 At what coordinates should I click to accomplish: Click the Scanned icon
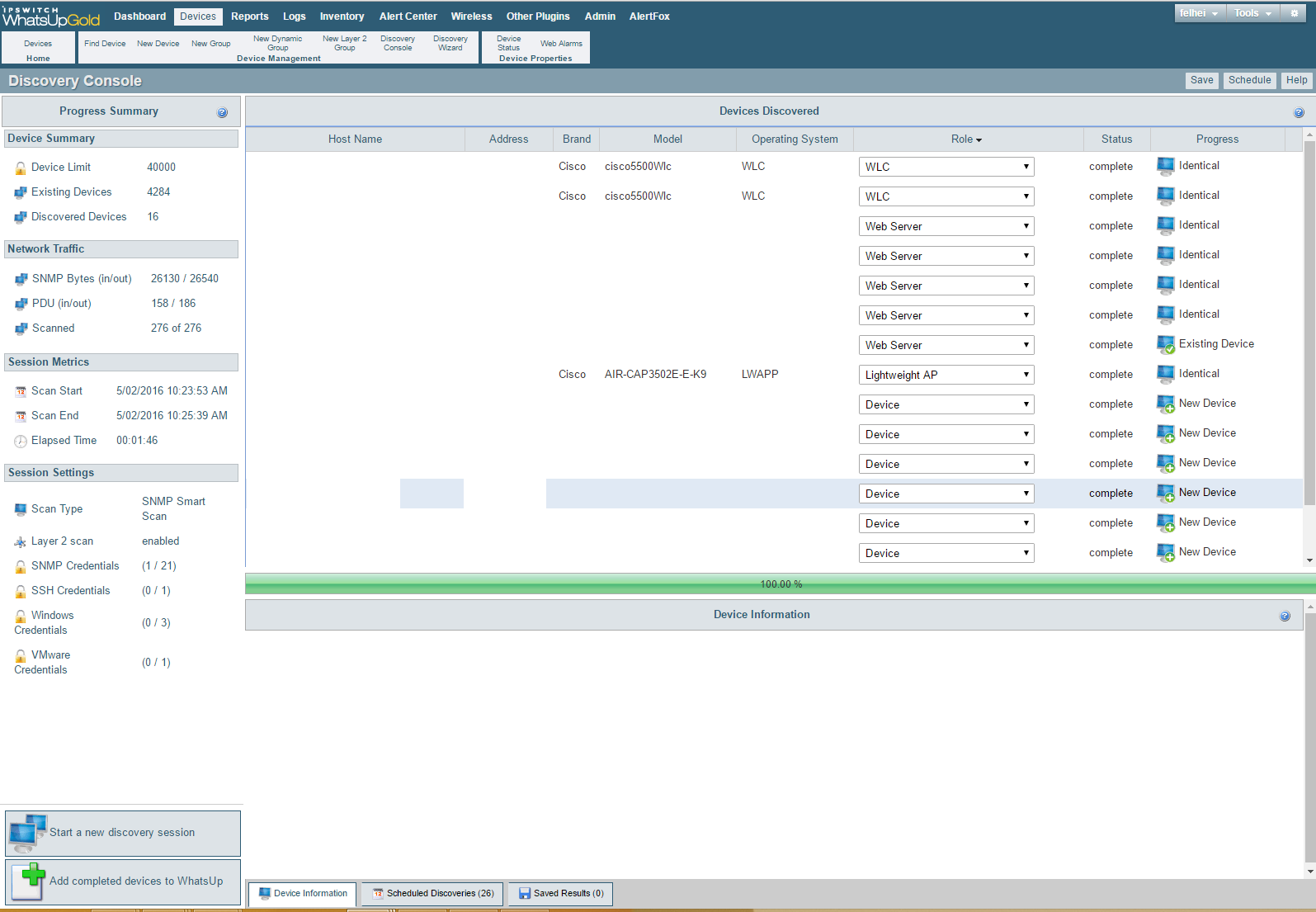click(21, 328)
